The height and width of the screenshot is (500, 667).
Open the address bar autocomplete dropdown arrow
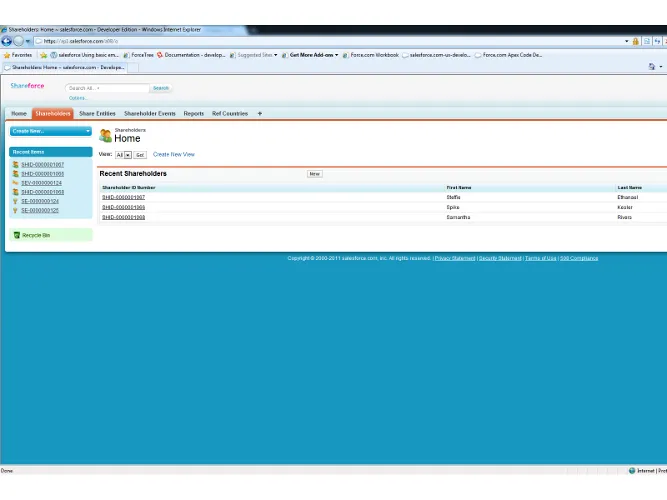(627, 41)
